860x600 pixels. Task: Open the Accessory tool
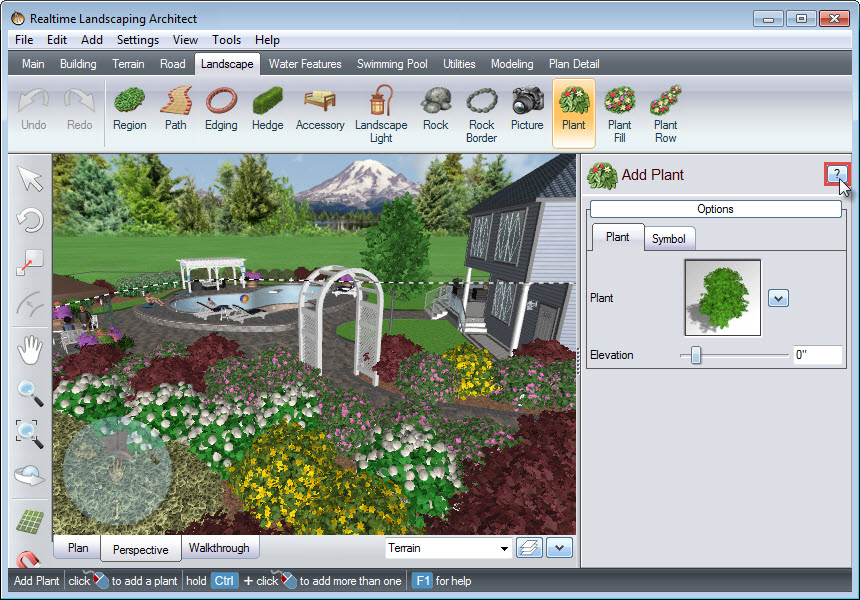pos(320,110)
